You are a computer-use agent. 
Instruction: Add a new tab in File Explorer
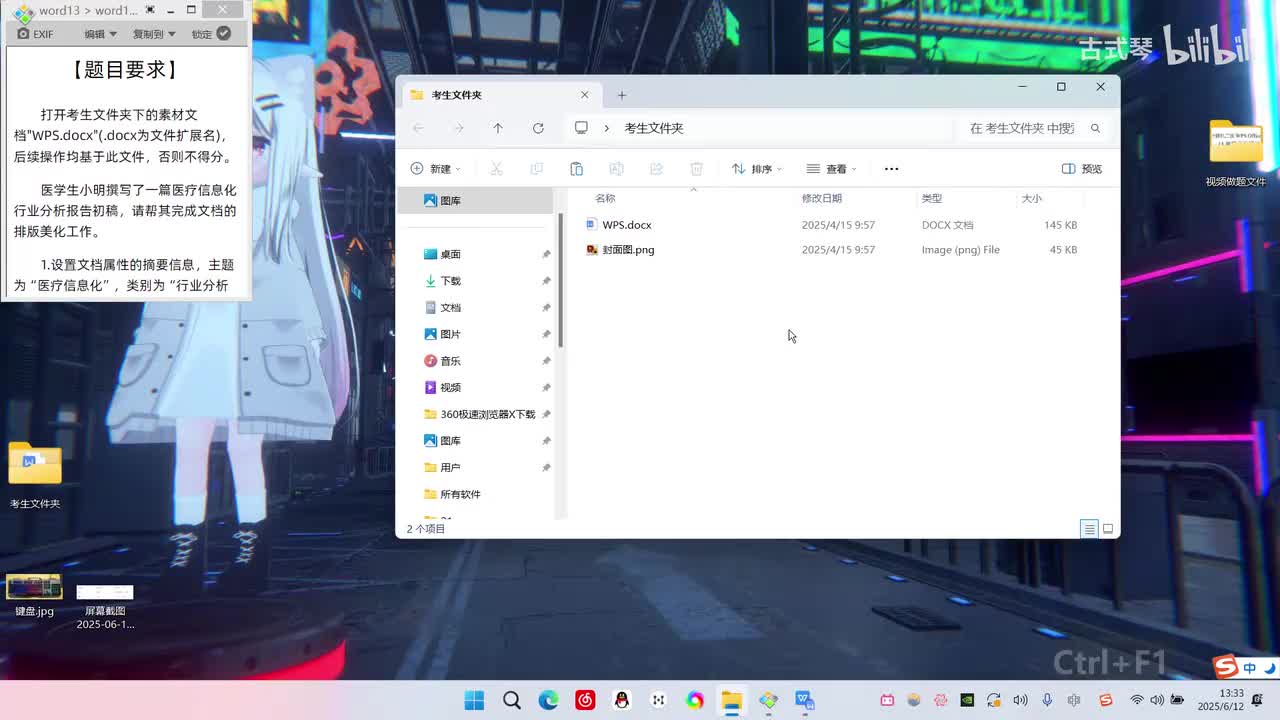point(621,95)
